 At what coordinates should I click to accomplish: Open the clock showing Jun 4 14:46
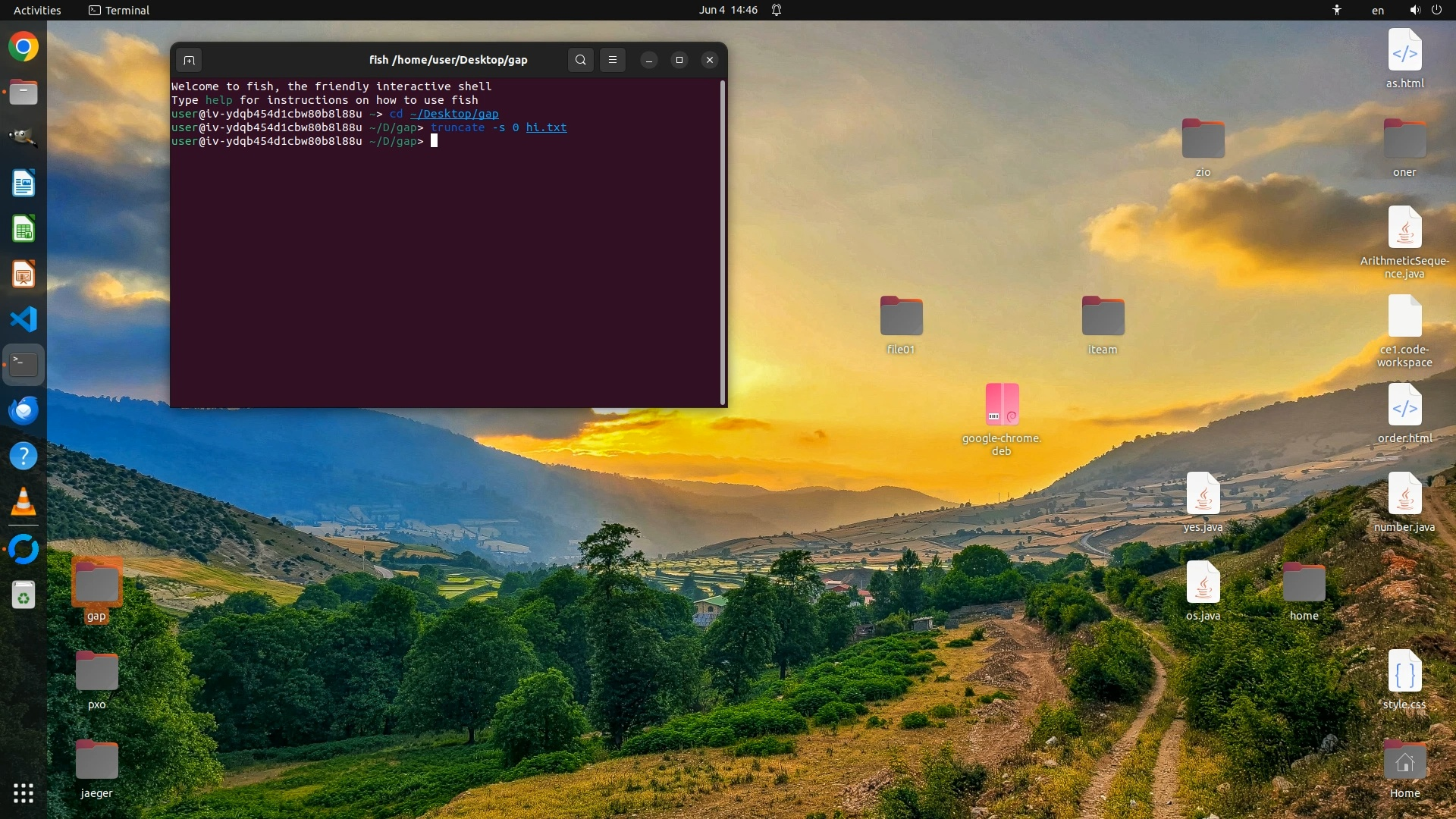click(728, 10)
